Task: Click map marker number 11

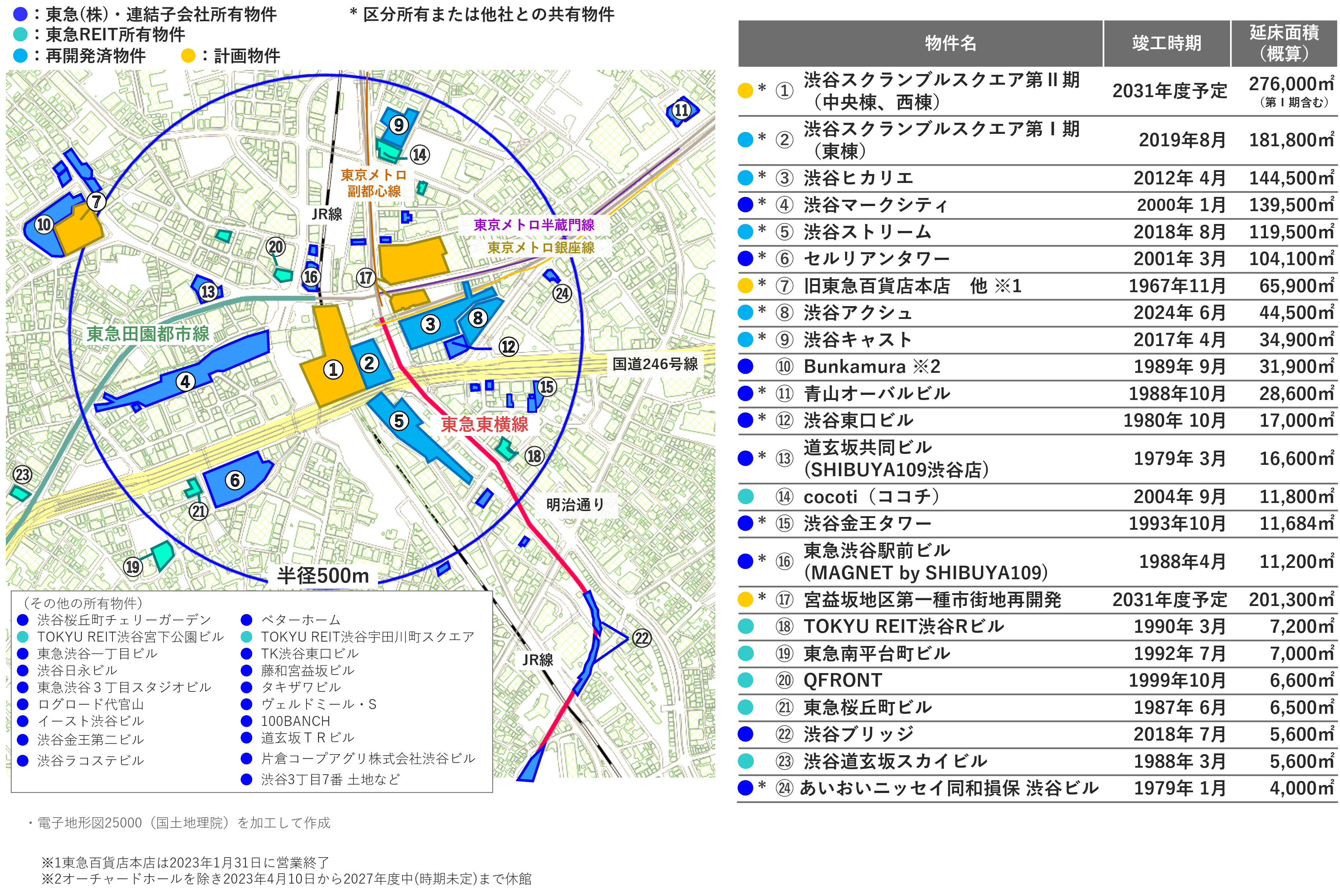Action: click(681, 110)
